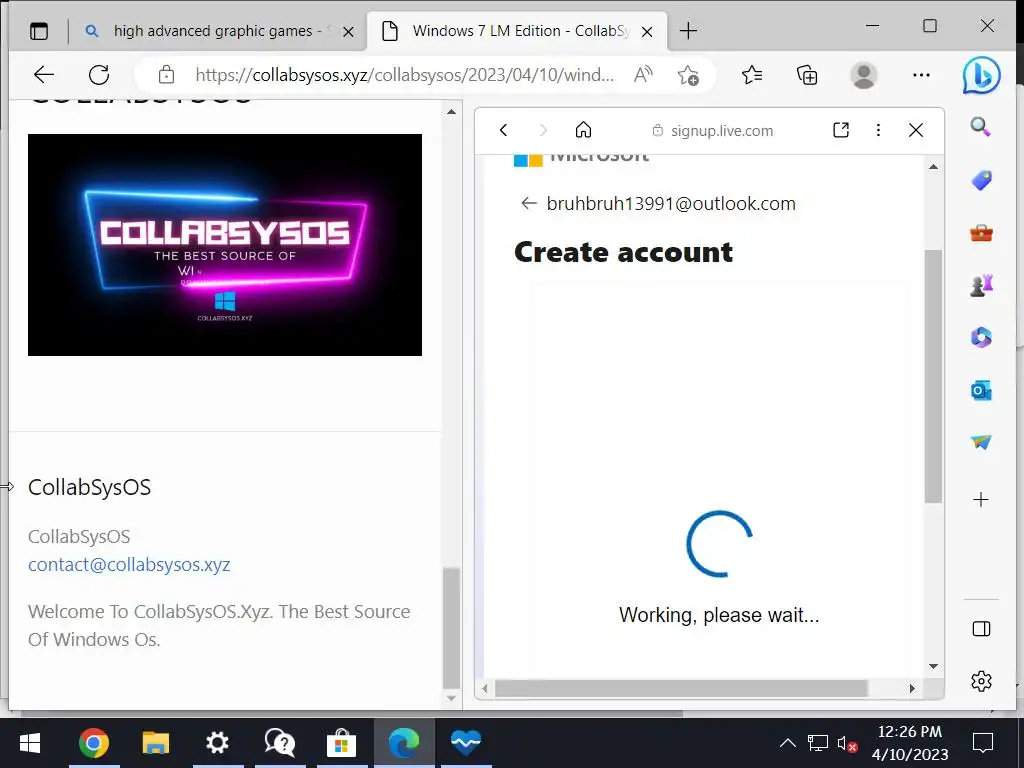Click the main page vertical scrollbar thumb

tap(451, 628)
